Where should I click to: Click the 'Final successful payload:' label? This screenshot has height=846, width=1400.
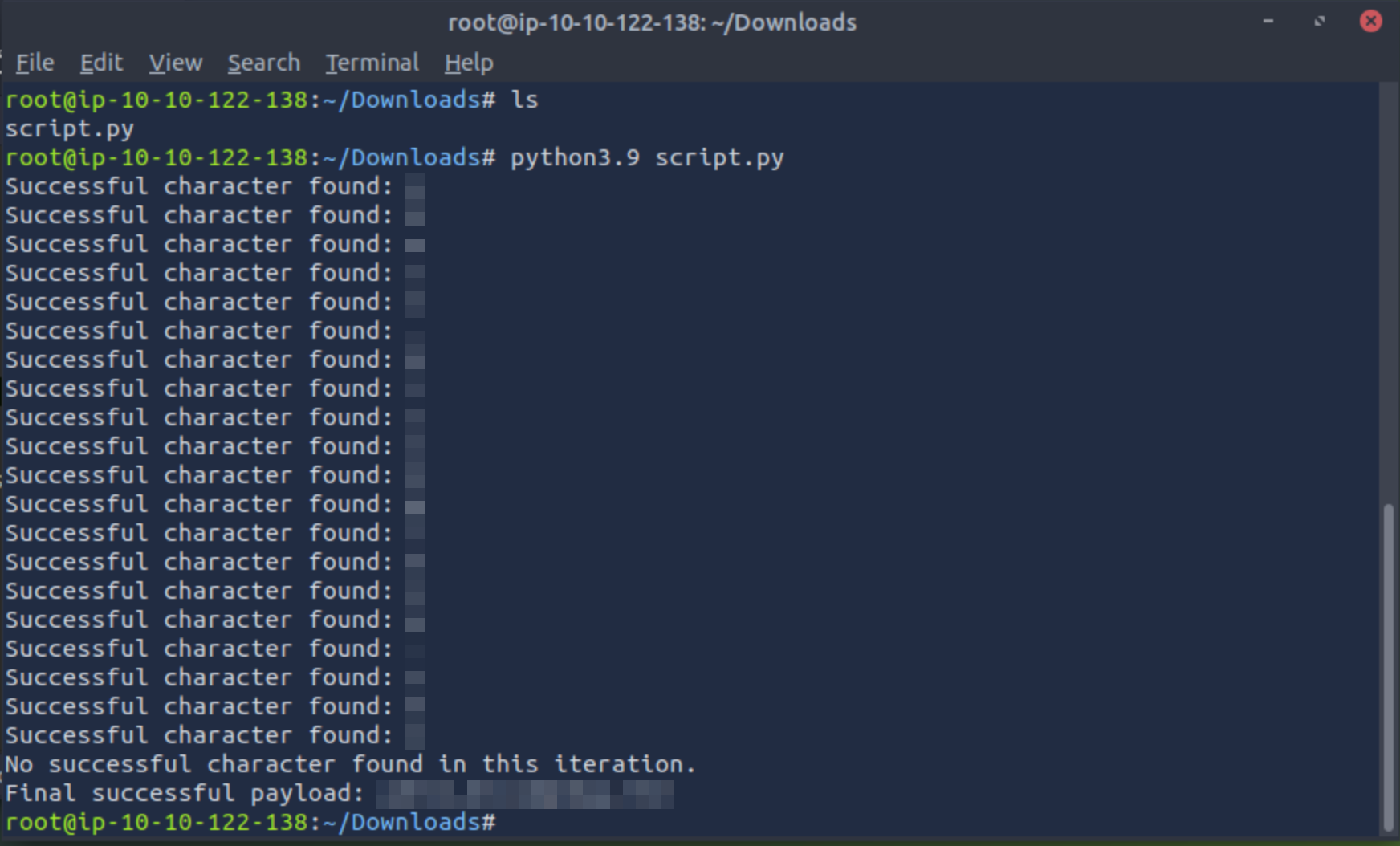185,794
